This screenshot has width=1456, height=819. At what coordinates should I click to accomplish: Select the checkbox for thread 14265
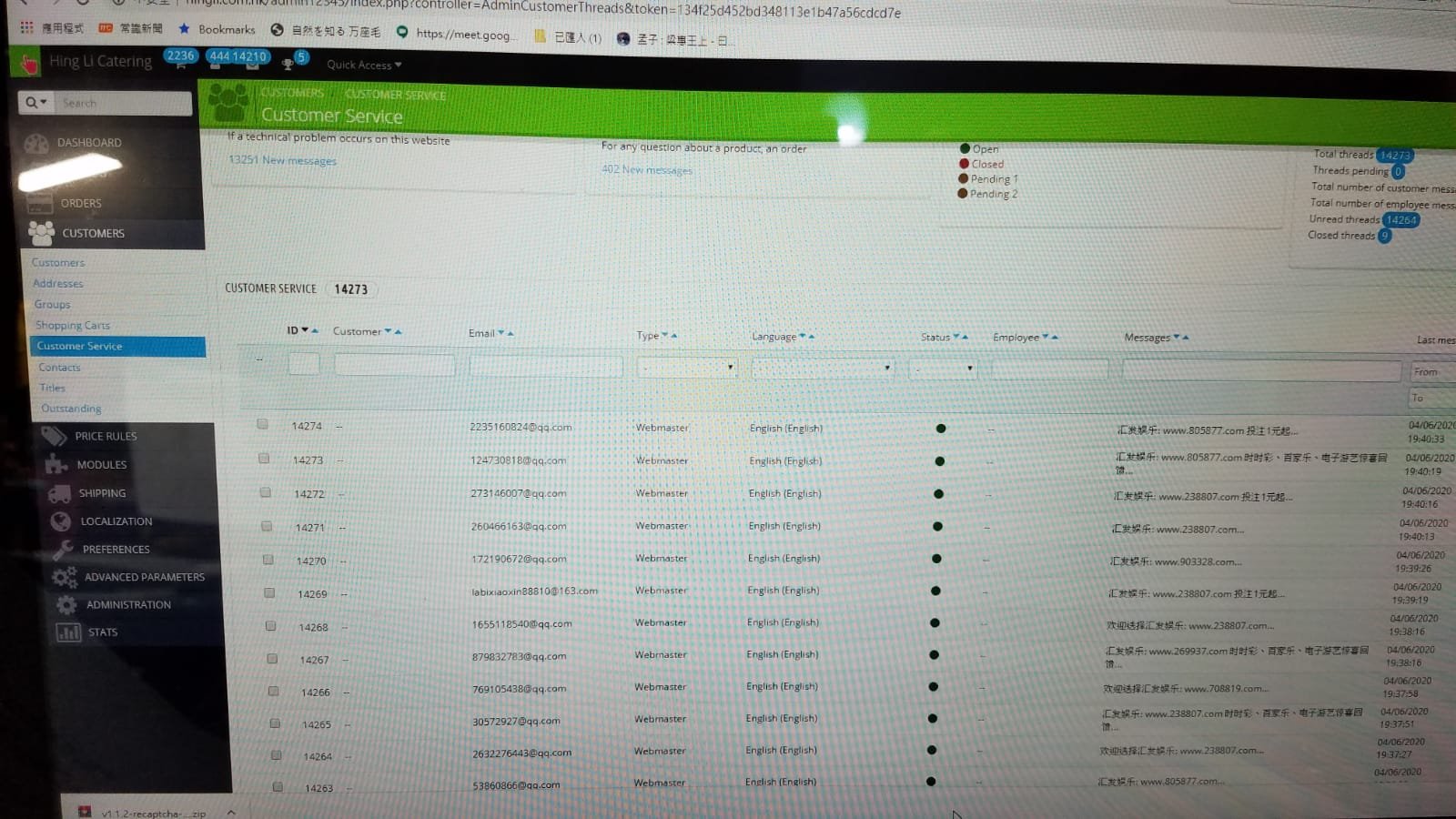[275, 723]
